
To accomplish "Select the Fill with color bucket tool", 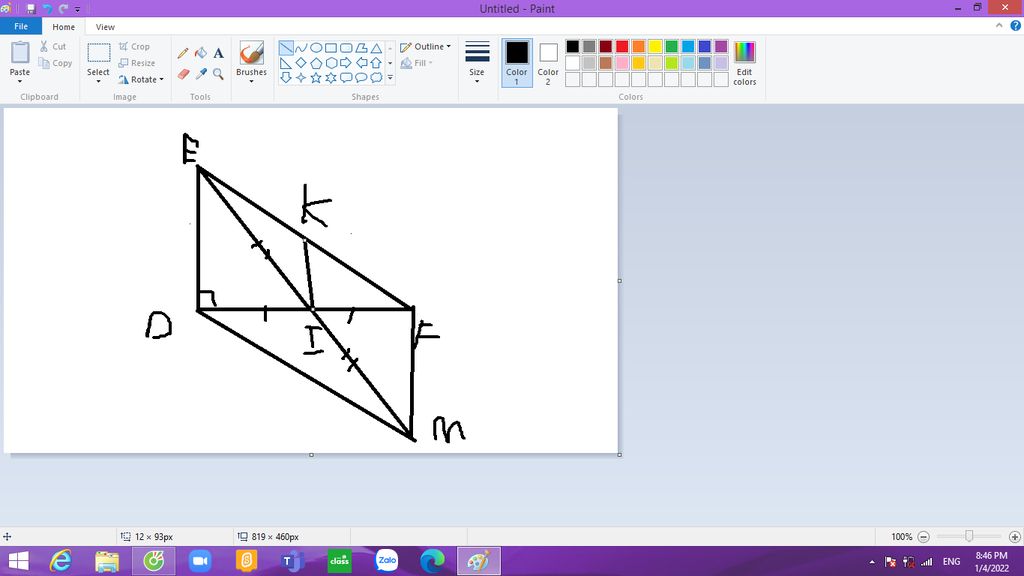I will coord(201,53).
